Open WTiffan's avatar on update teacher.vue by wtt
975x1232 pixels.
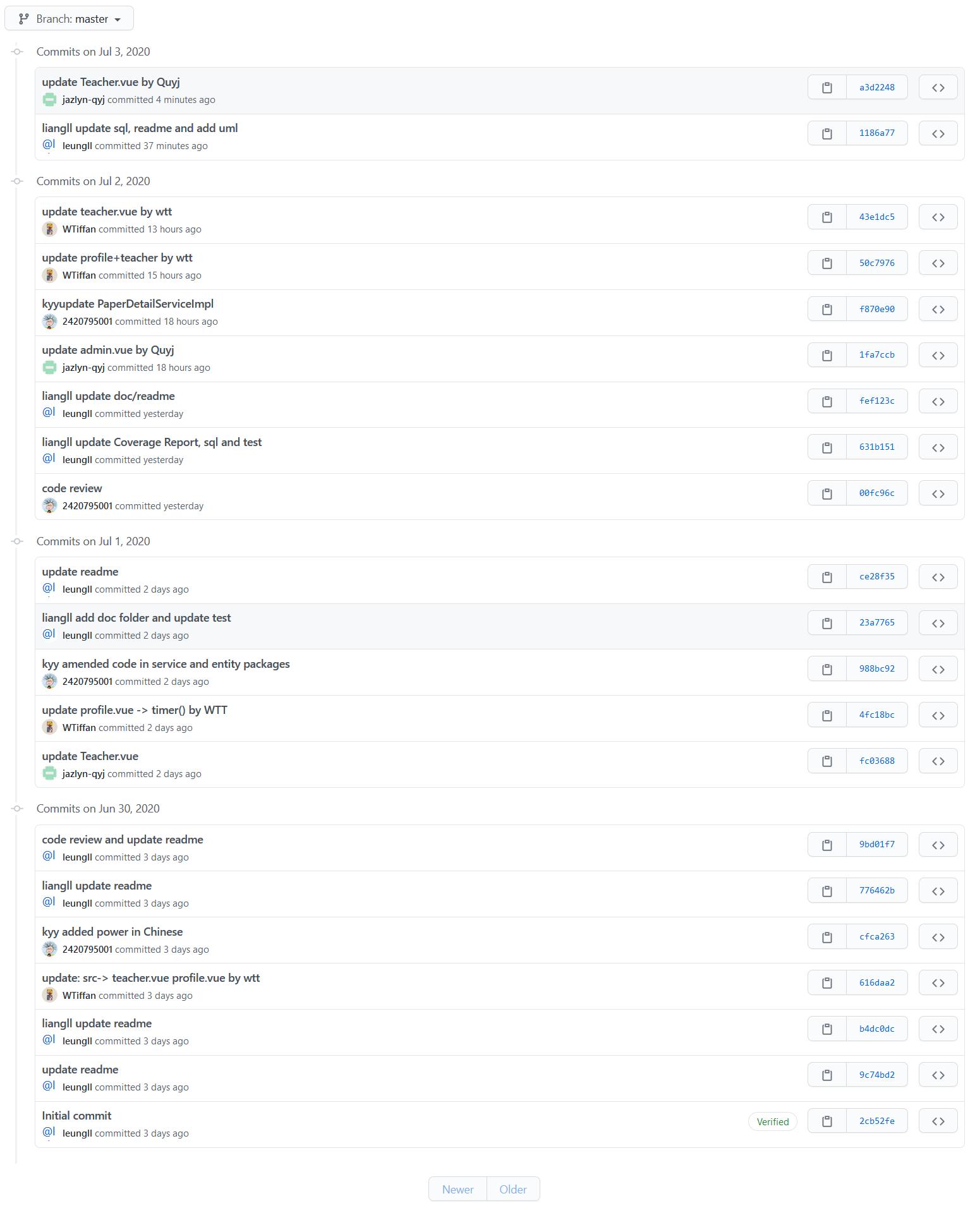[50, 229]
